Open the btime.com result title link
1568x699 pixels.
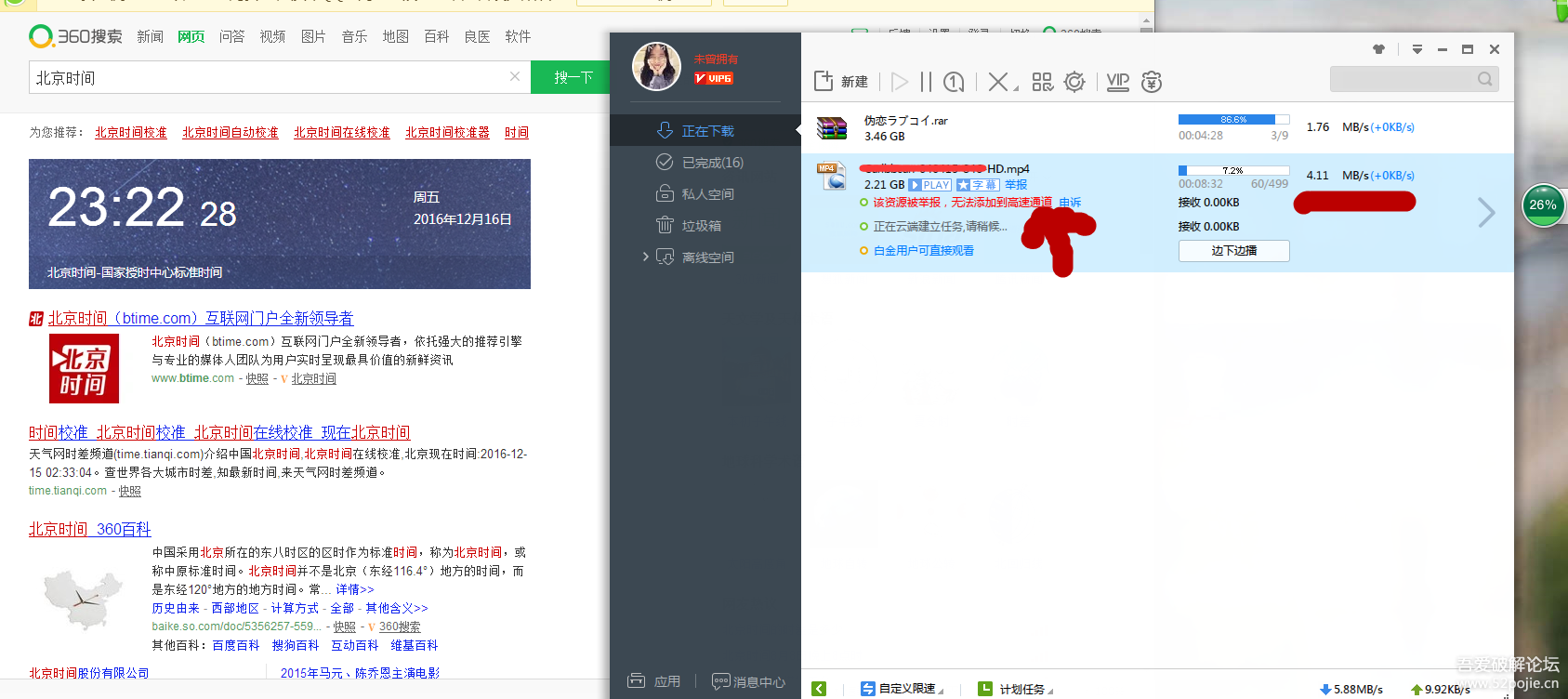pyautogui.click(x=201, y=319)
